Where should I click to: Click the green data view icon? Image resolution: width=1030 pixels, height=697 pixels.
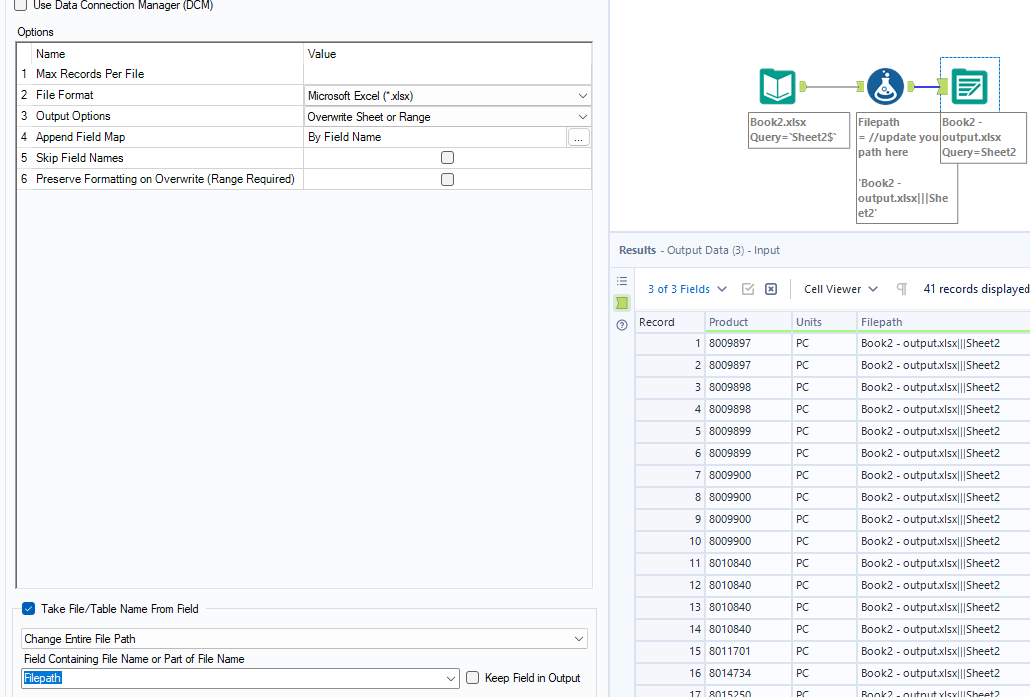(622, 302)
